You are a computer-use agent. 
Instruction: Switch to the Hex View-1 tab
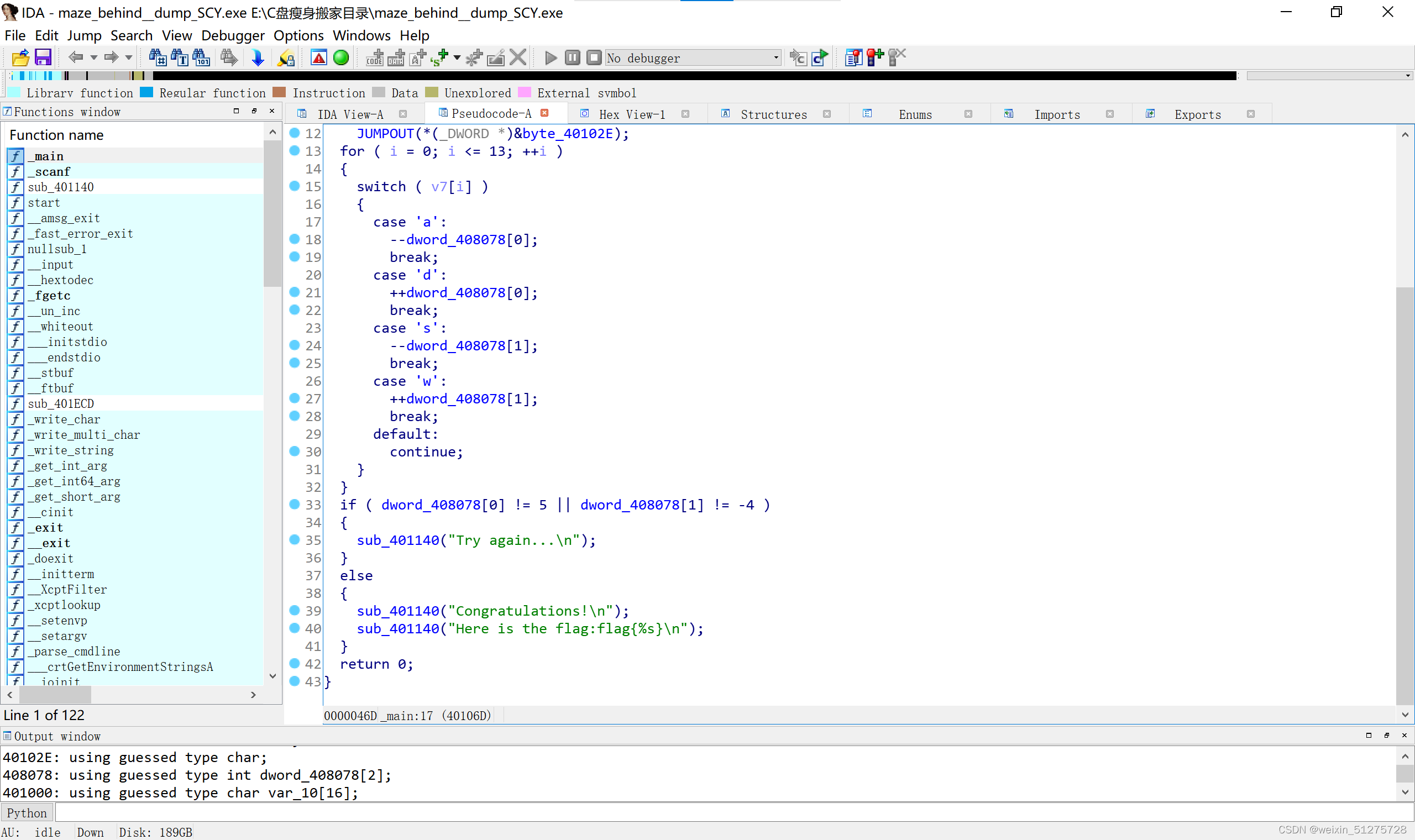[x=632, y=114]
